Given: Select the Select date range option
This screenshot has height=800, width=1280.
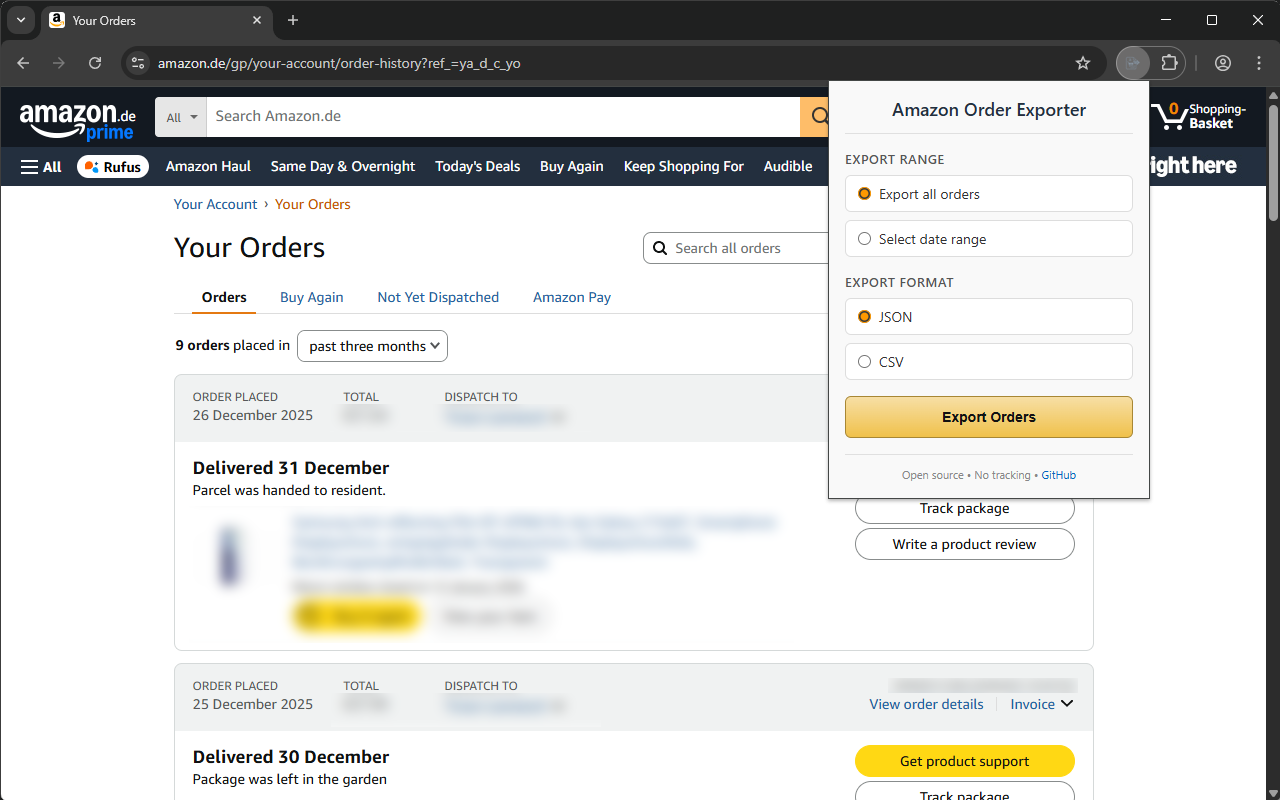Looking at the screenshot, I should 988,239.
